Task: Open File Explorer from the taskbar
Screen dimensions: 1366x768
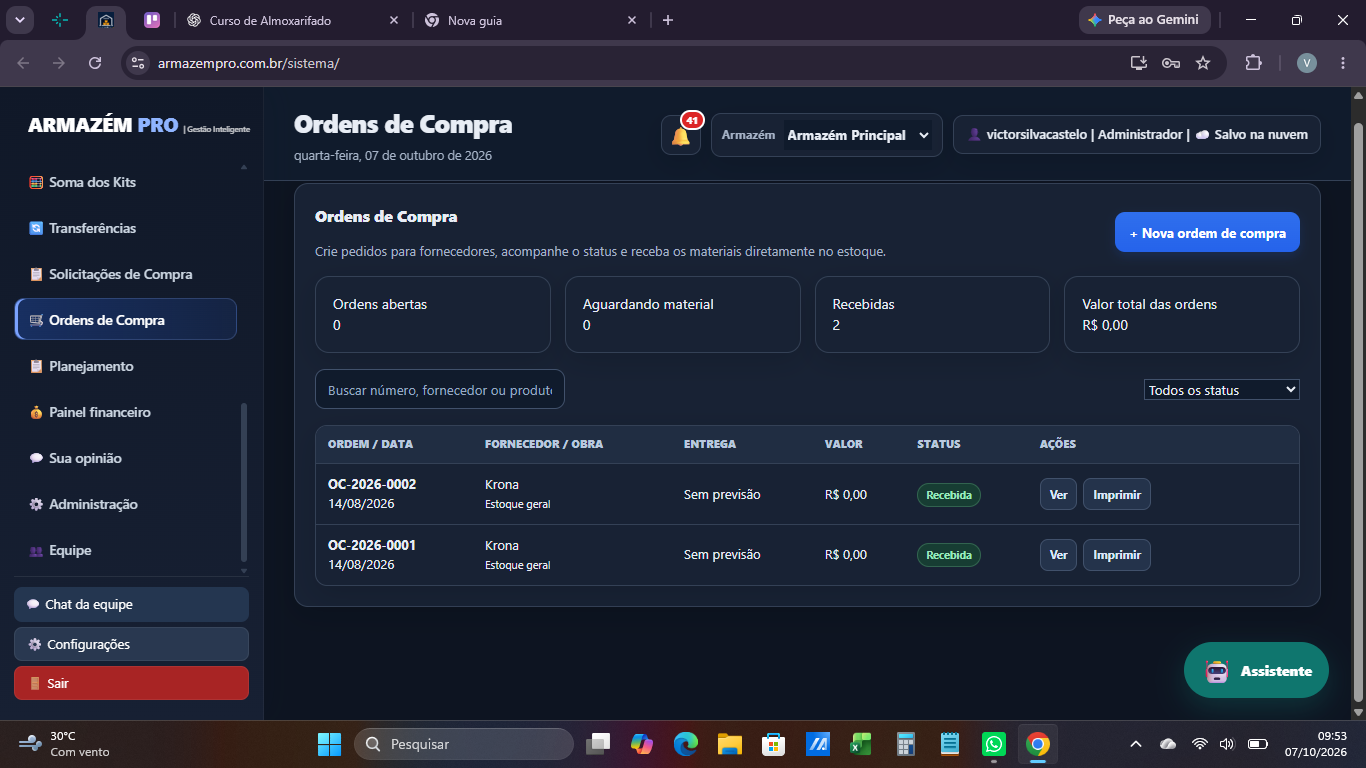Action: click(729, 744)
